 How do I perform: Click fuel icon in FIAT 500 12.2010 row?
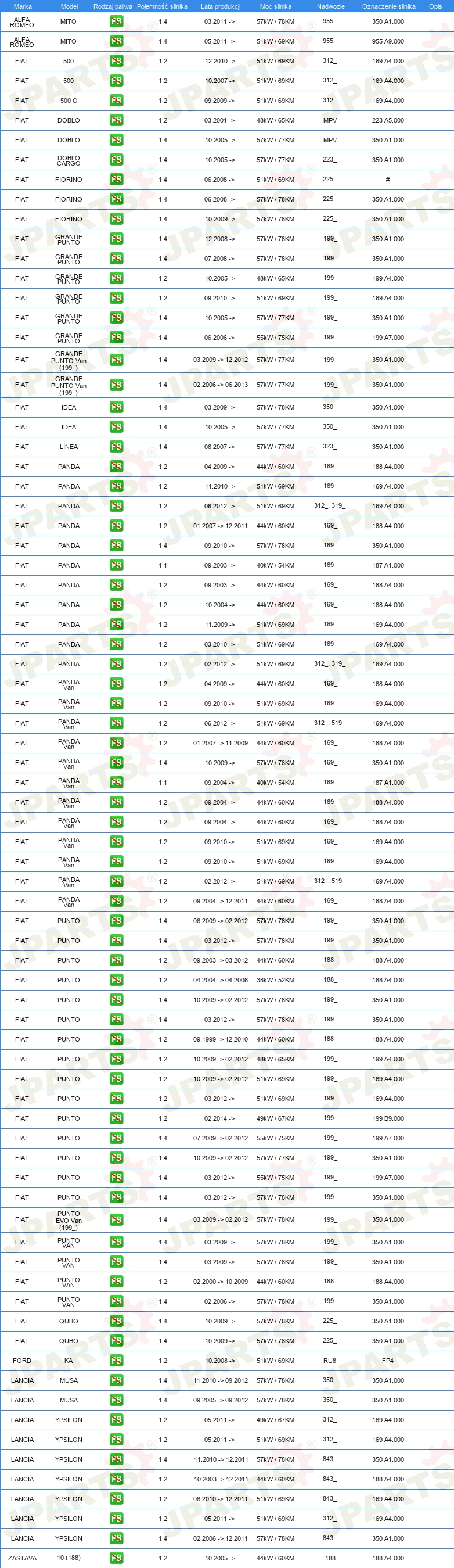[x=116, y=61]
